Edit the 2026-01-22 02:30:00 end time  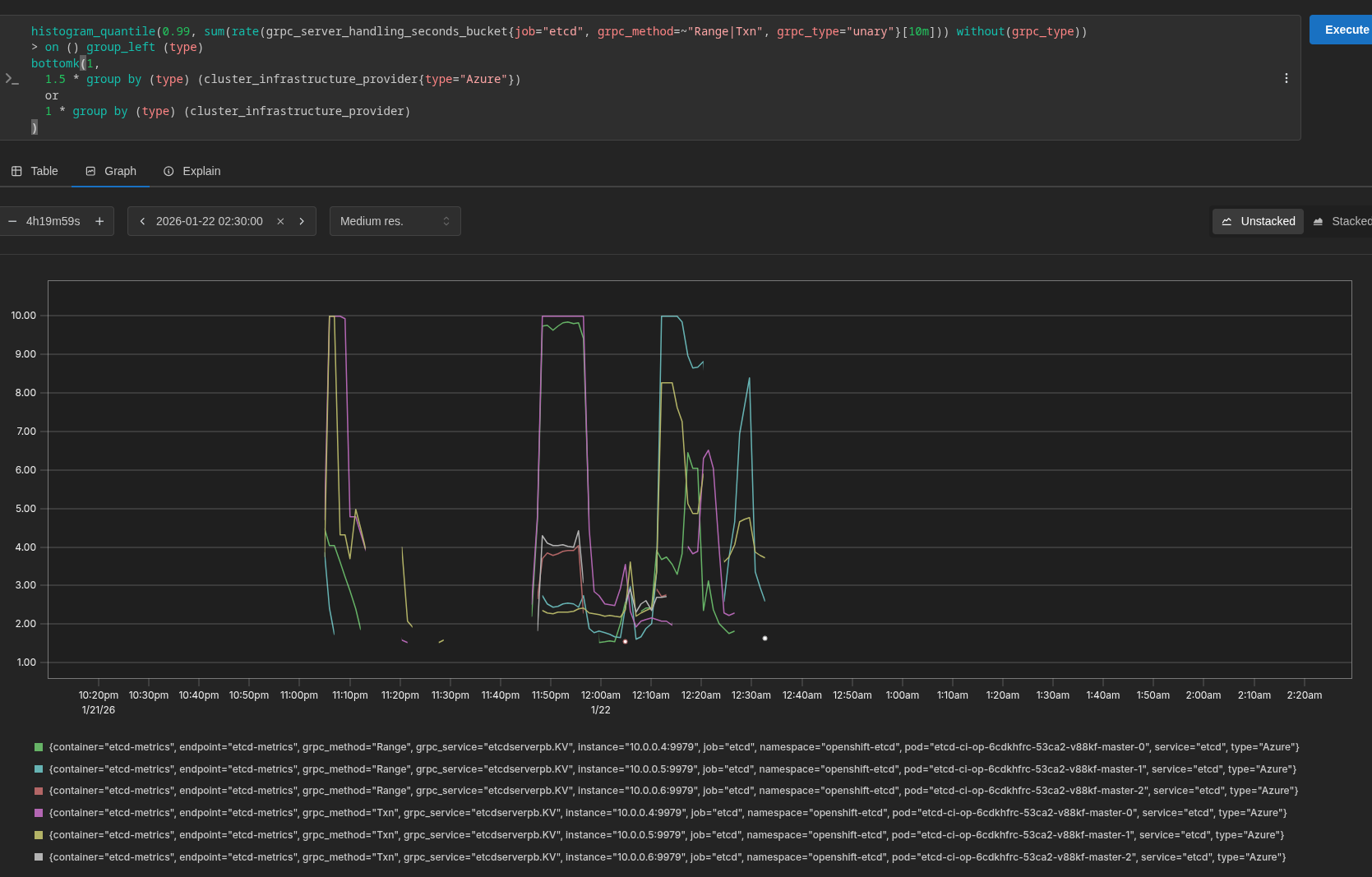pos(209,221)
